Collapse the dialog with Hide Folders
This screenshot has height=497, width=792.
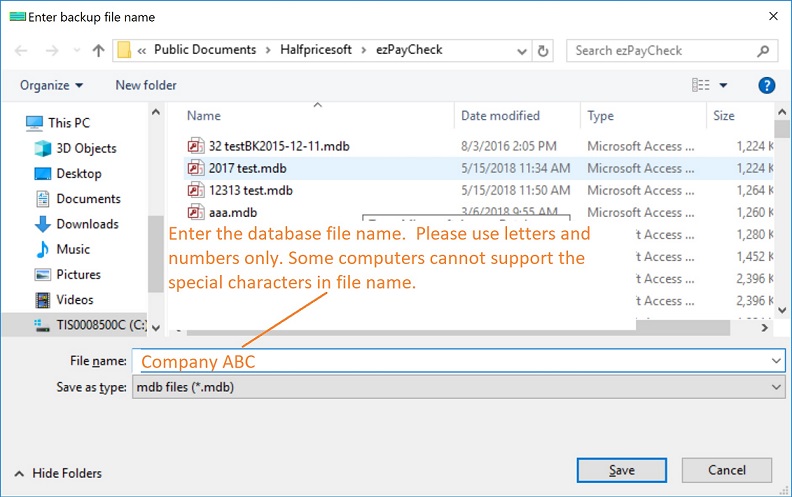[58, 473]
